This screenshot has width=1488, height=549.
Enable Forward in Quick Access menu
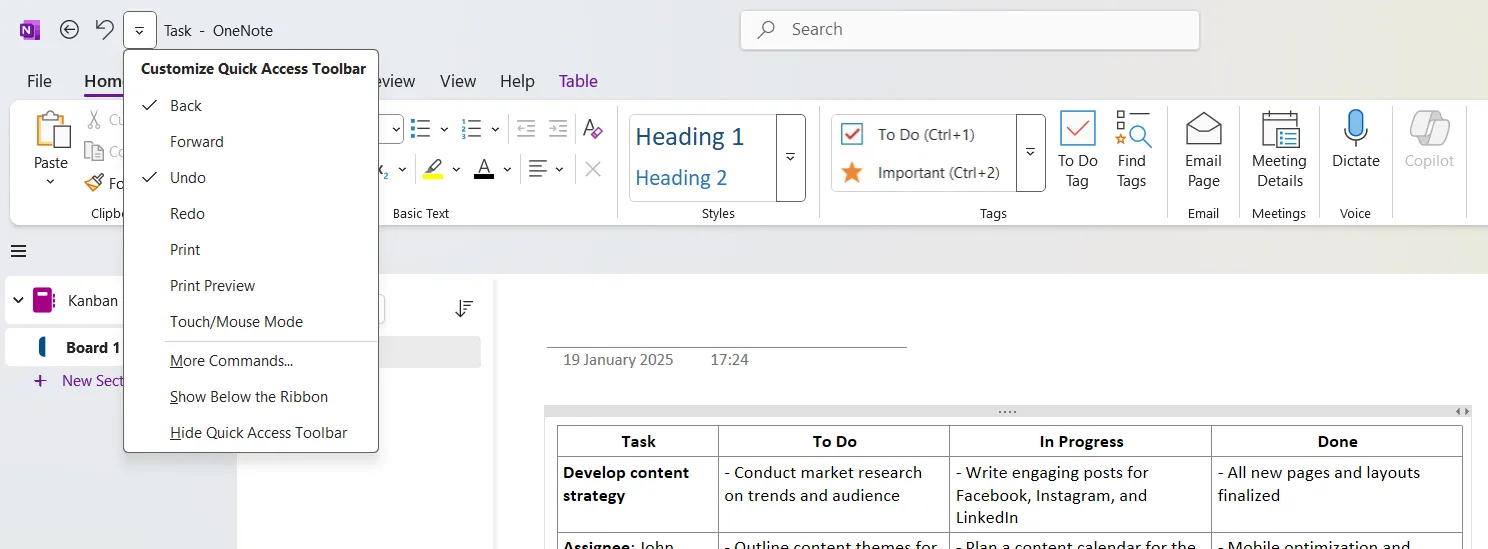(x=251, y=142)
